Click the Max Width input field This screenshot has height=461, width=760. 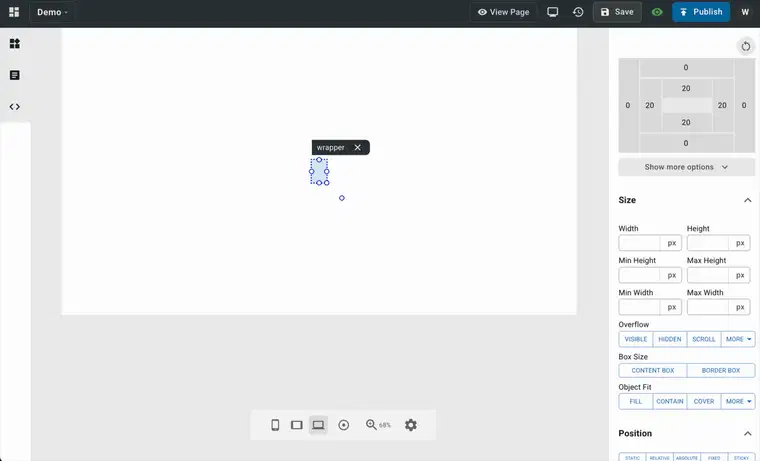pyautogui.click(x=708, y=307)
